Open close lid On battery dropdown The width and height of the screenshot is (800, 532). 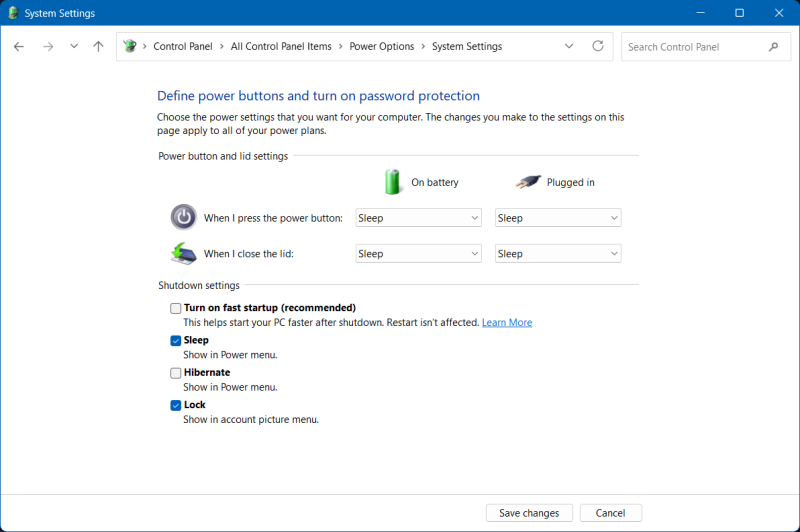click(x=418, y=254)
